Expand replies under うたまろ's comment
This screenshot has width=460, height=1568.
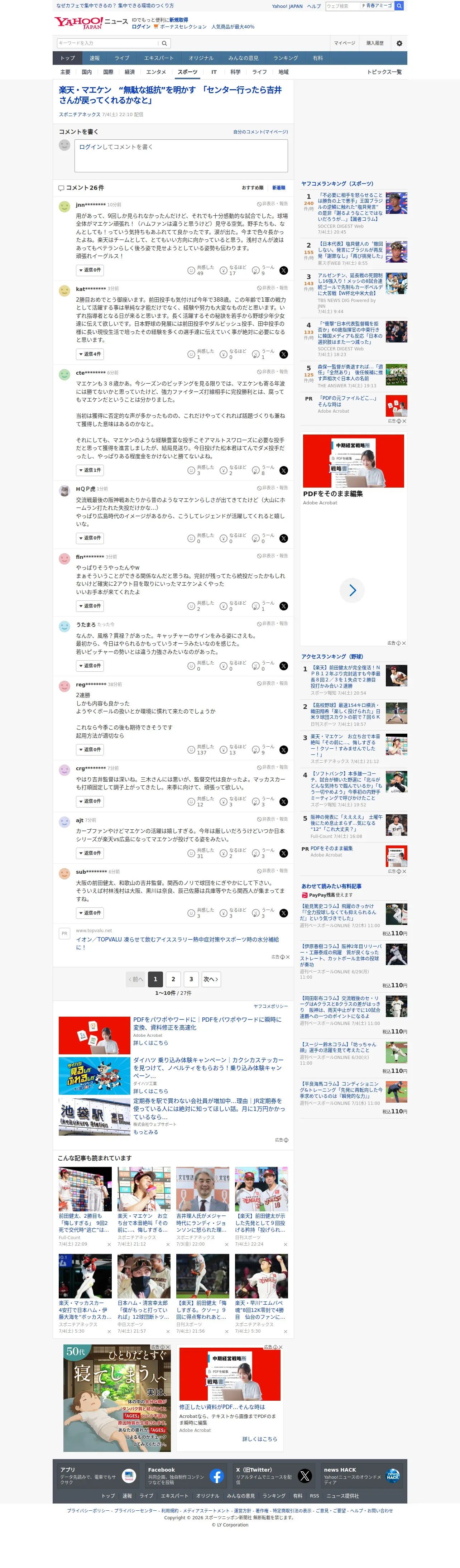click(x=90, y=666)
